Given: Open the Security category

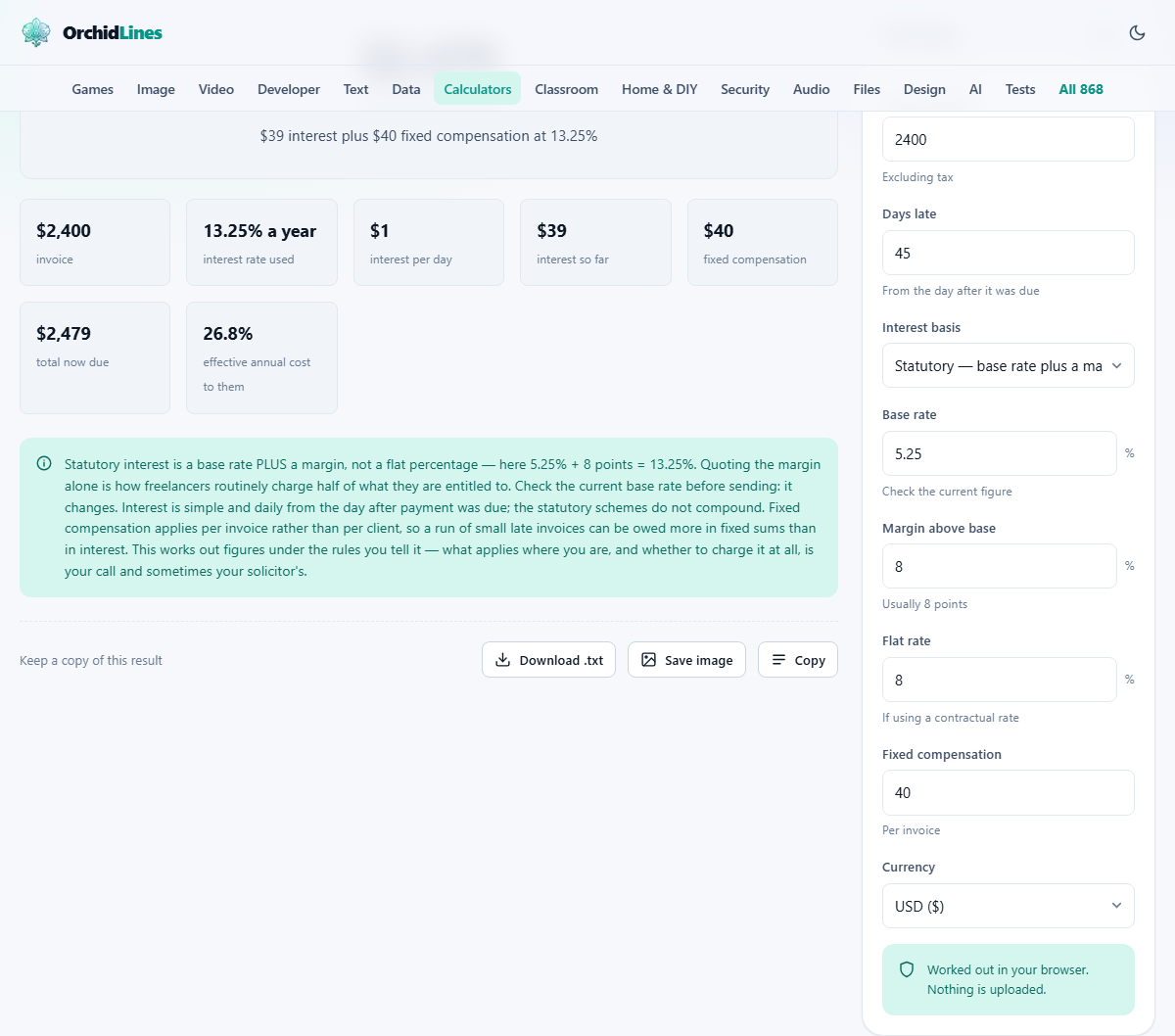Looking at the screenshot, I should pyautogui.click(x=745, y=89).
